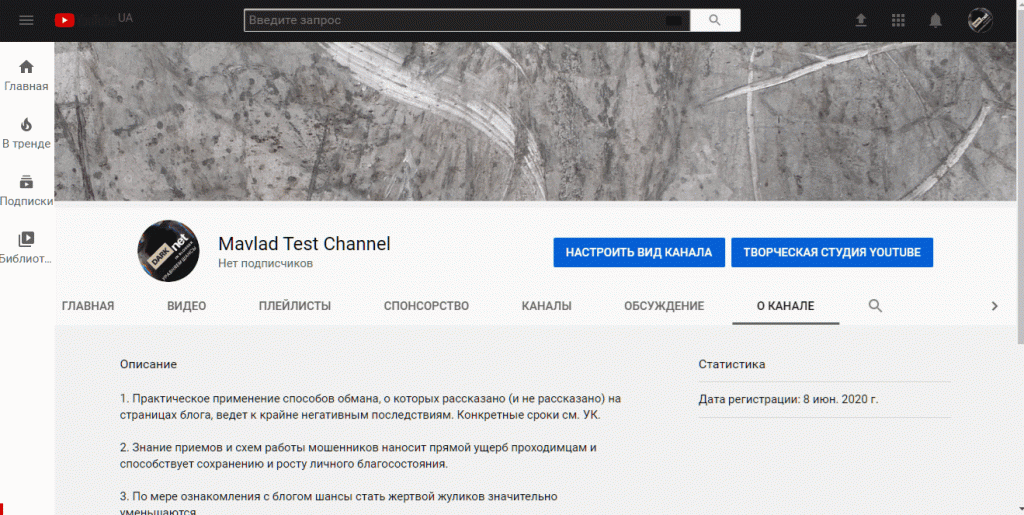The height and width of the screenshot is (515, 1024).
Task: Open В тренде in sidebar
Action: pos(26,133)
